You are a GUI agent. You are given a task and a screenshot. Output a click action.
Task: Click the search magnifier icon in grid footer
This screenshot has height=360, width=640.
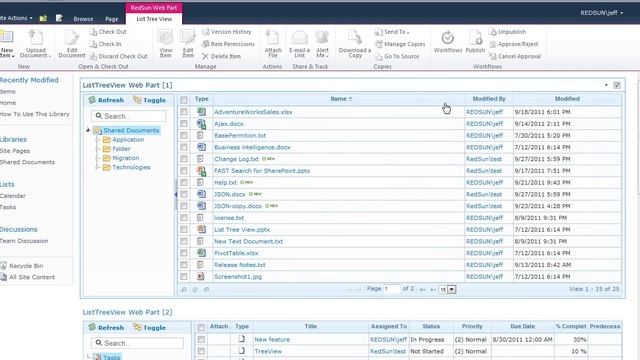(x=184, y=289)
